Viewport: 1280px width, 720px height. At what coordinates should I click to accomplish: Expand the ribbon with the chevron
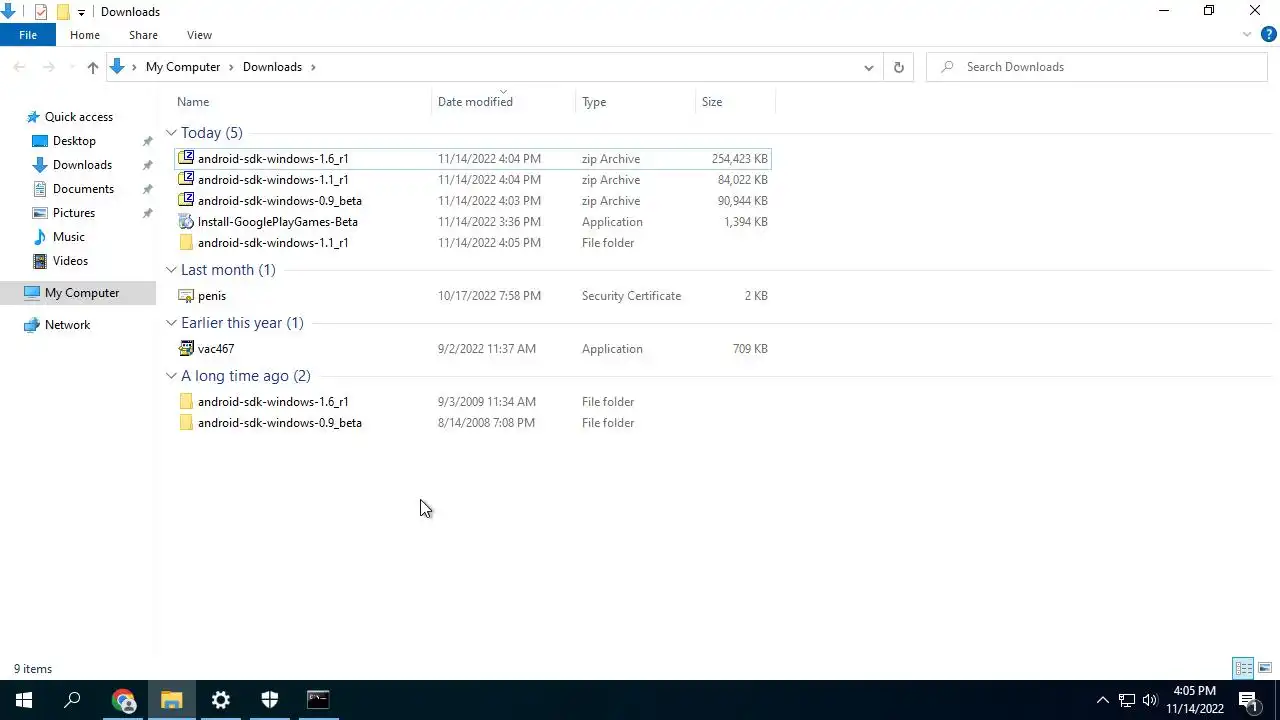click(x=1247, y=35)
